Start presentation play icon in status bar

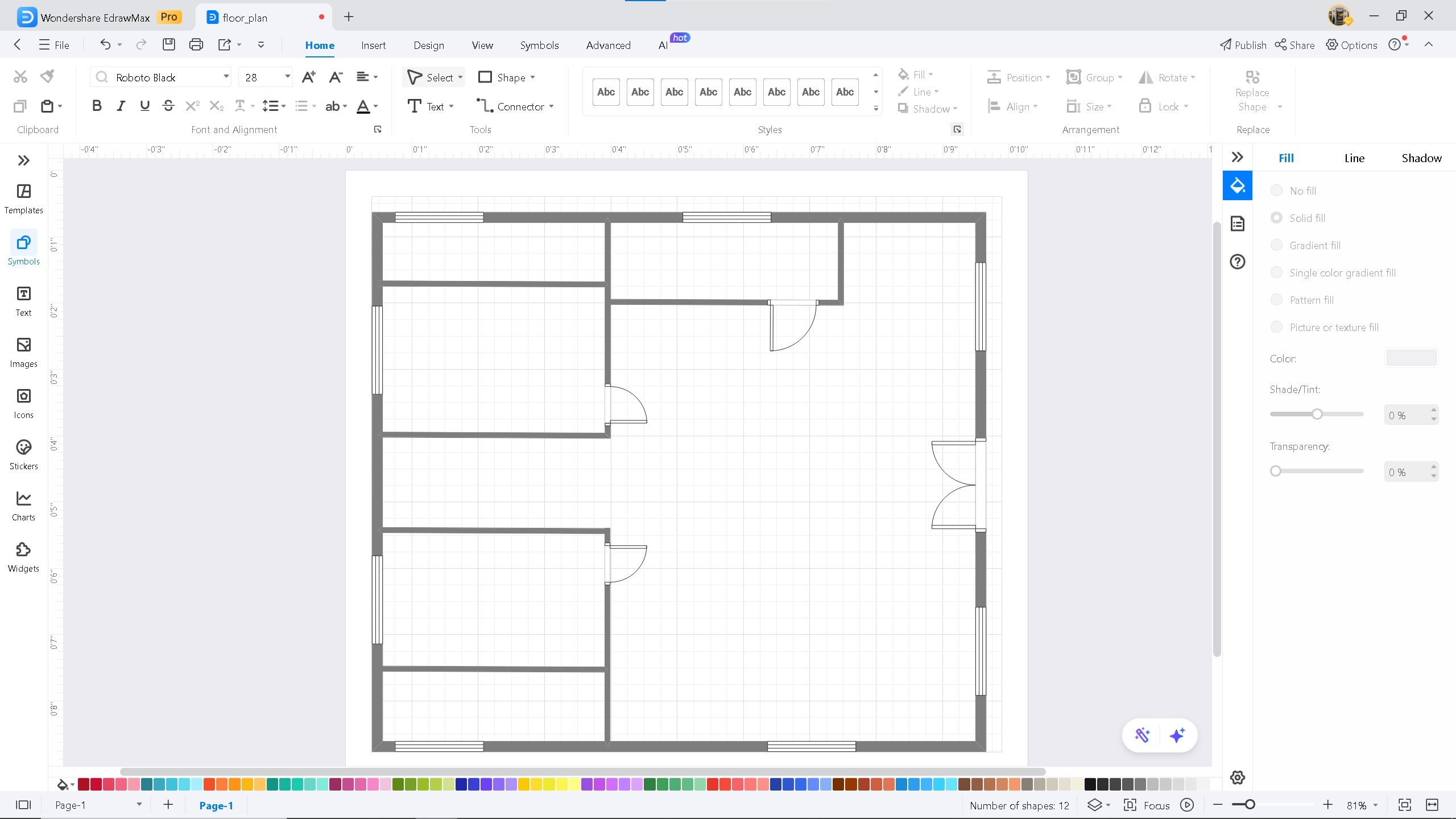(x=1187, y=805)
